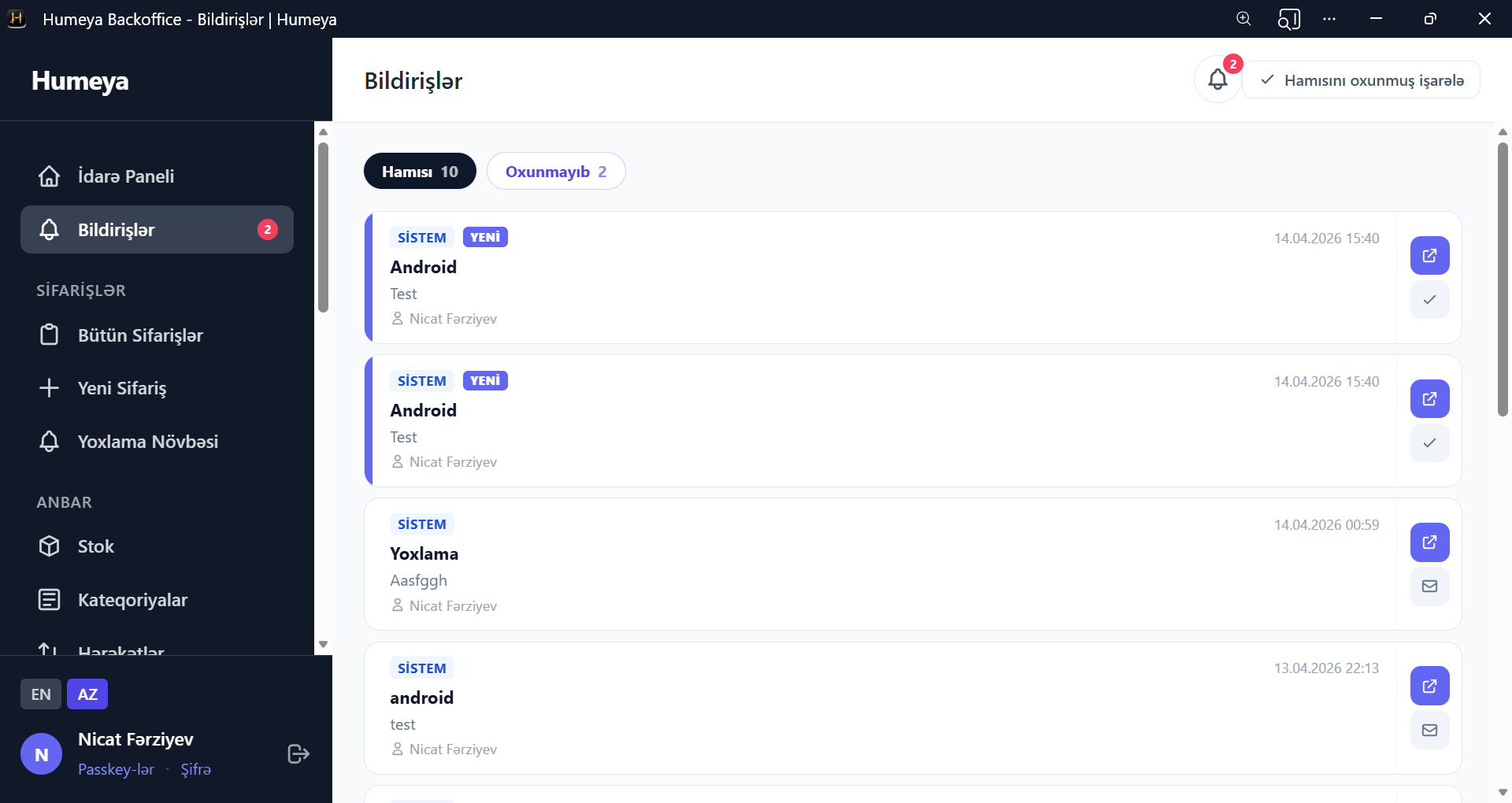Screen dimensions: 1512x803
Task: Mark the second Android notification as read
Action: point(1429,443)
